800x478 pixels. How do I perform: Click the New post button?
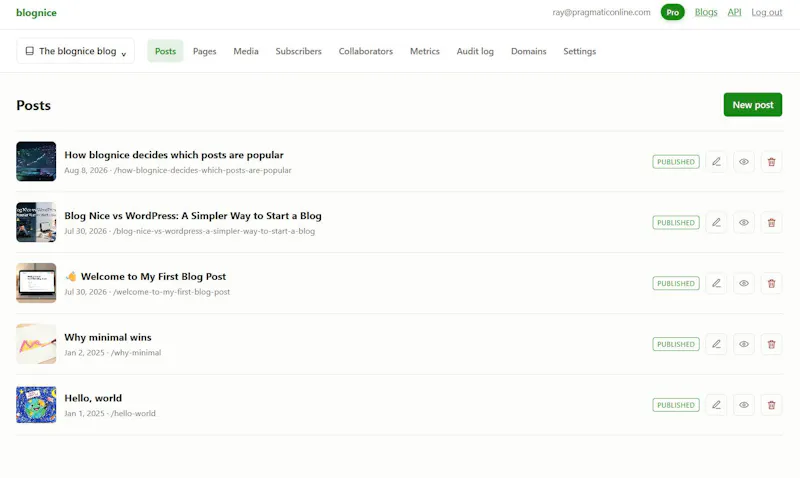[x=753, y=105]
